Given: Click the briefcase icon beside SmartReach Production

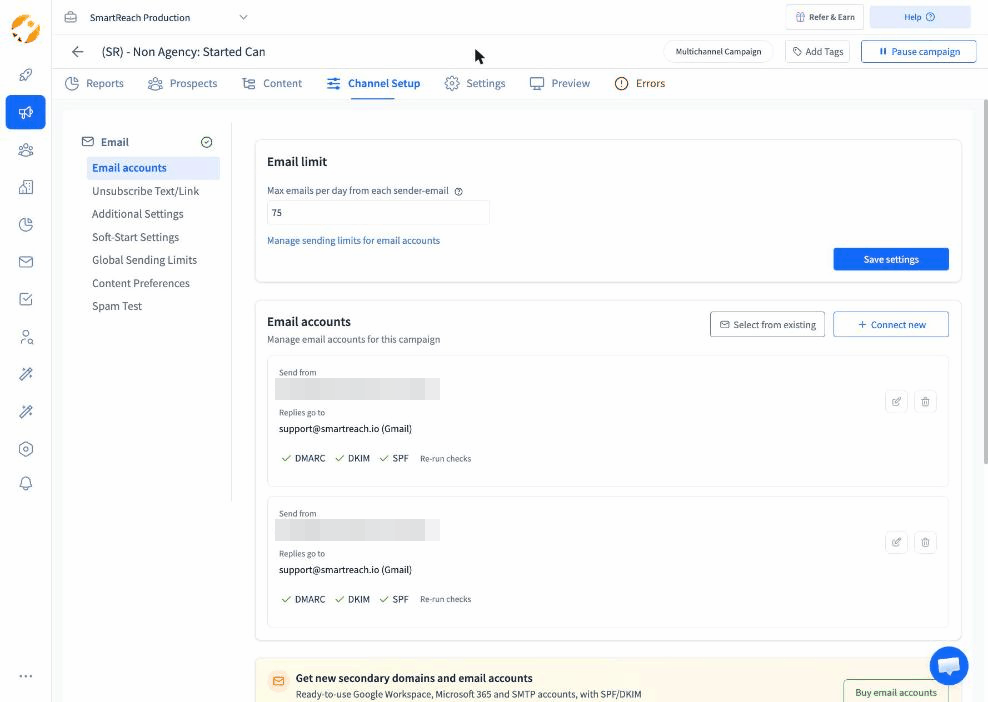Looking at the screenshot, I should pyautogui.click(x=71, y=17).
